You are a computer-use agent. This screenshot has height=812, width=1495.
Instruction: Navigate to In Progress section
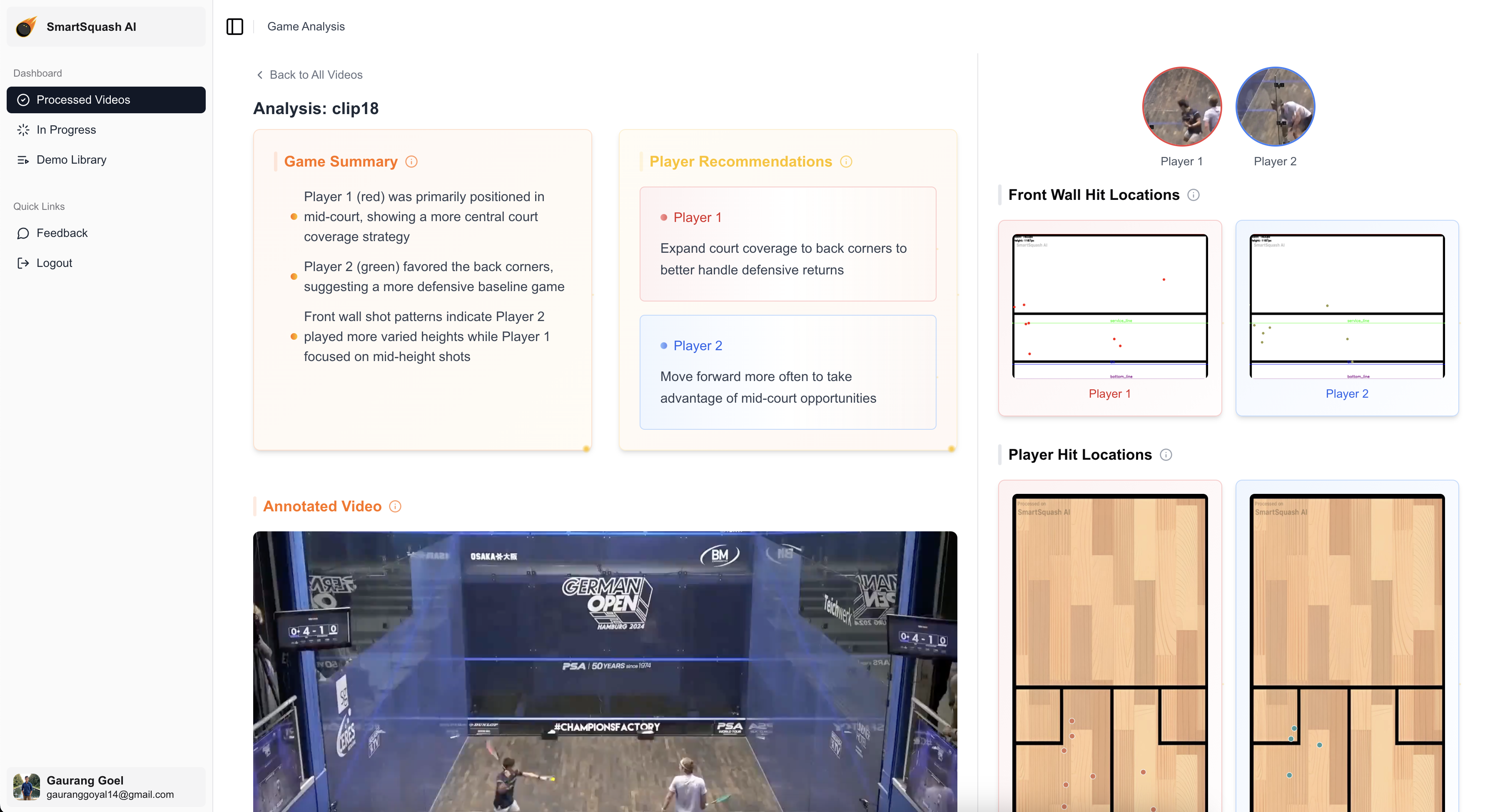pyautogui.click(x=66, y=129)
